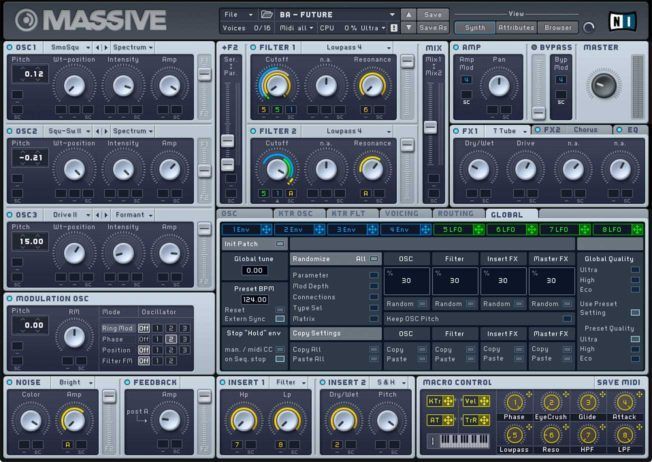Enable Extern Sync checkbox
652x462 pixels.
coord(280,319)
